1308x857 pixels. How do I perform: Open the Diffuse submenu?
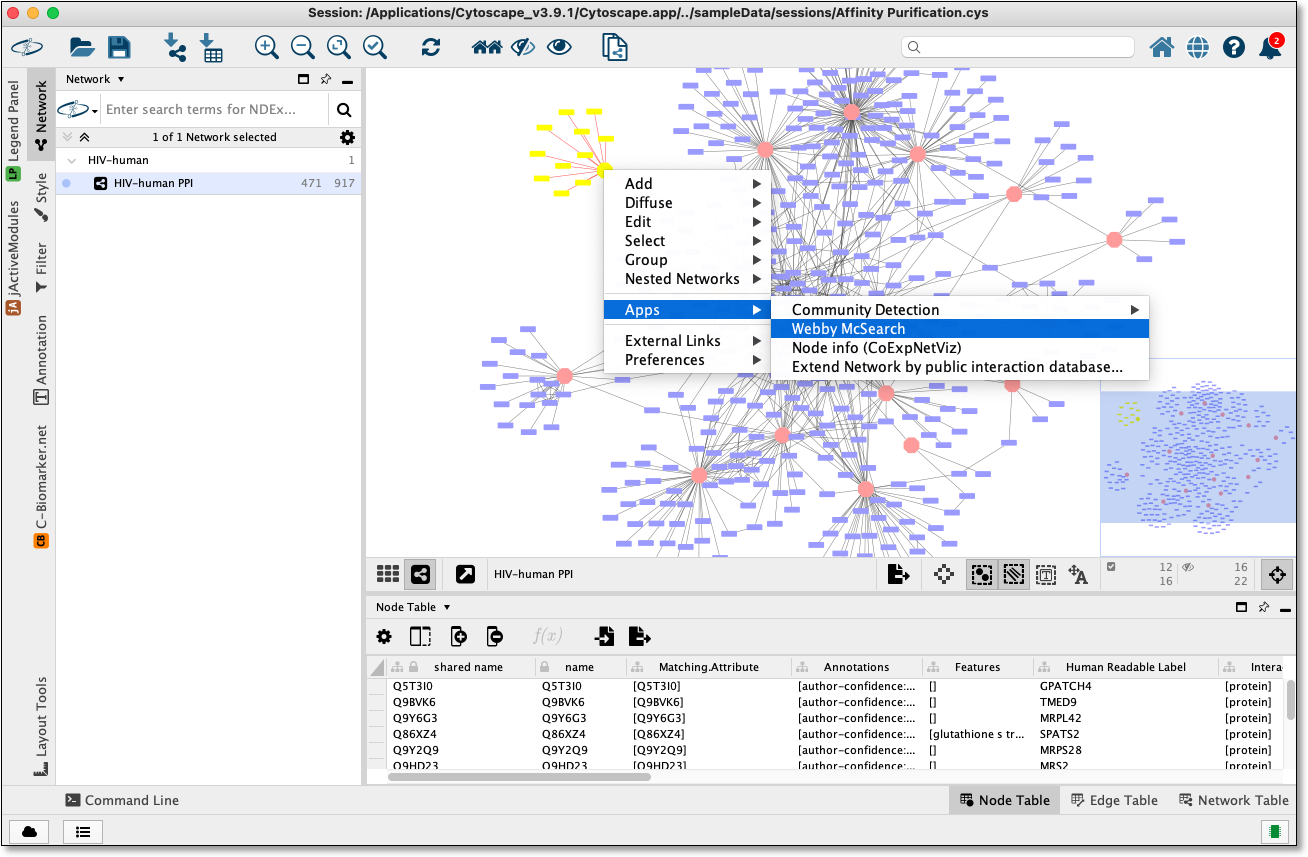pyautogui.click(x=686, y=202)
